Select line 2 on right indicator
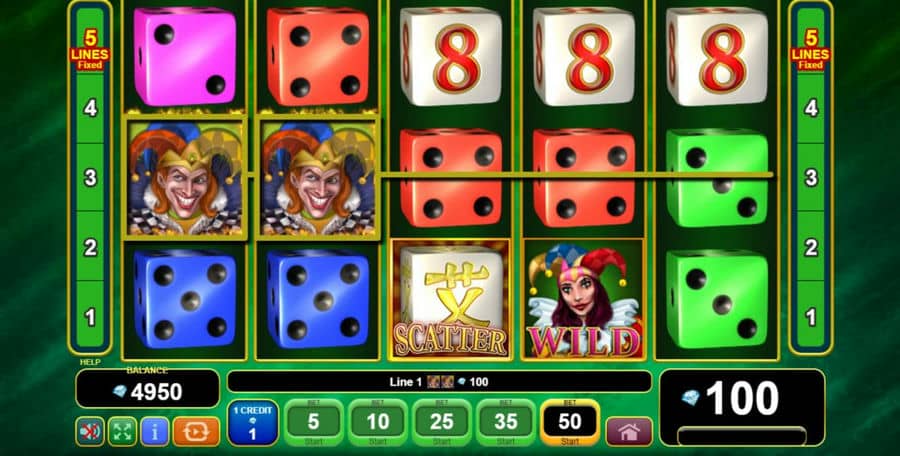This screenshot has height=456, width=900. [x=810, y=248]
